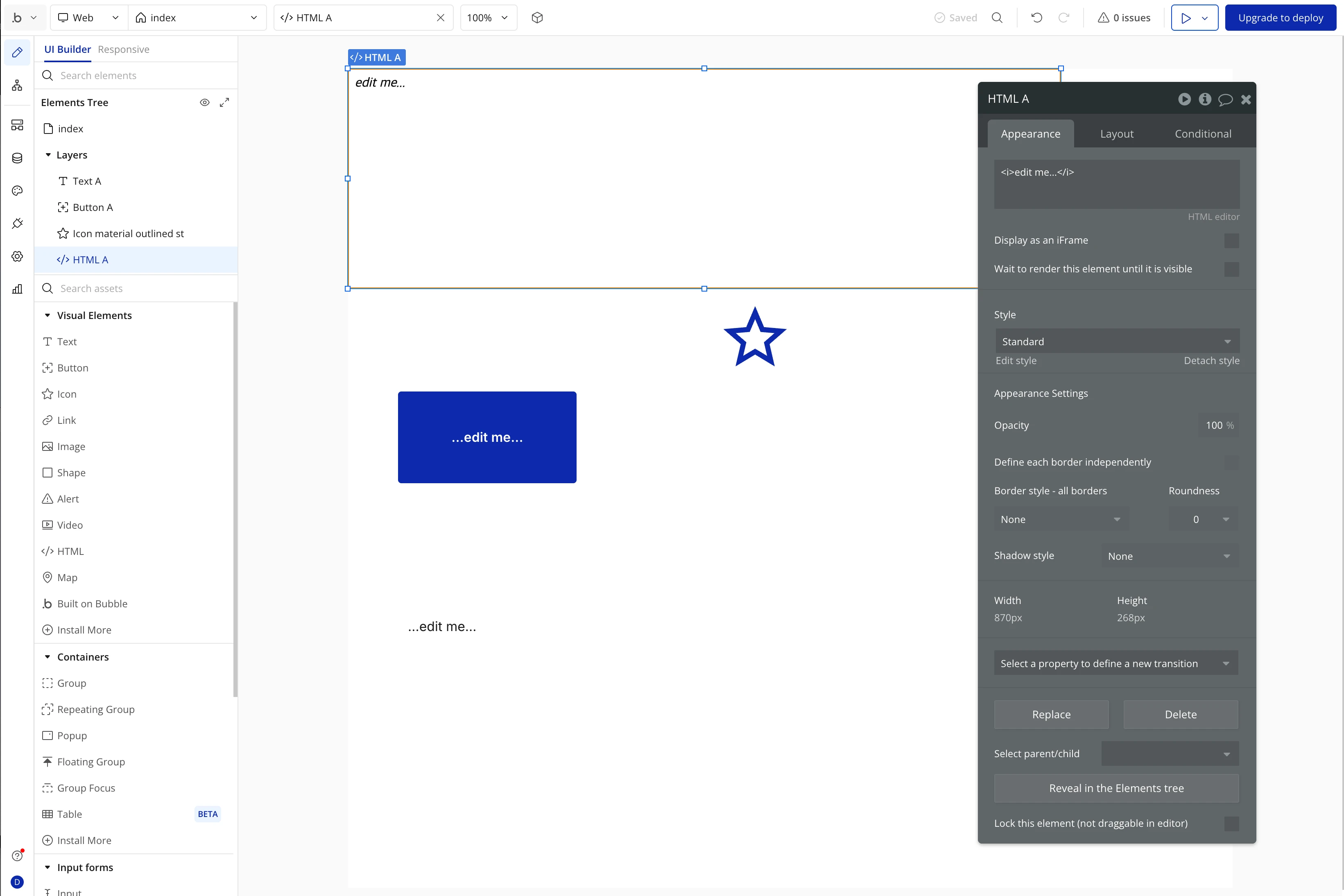1344x896 pixels.
Task: Close the HTML A property panel
Action: click(1246, 100)
